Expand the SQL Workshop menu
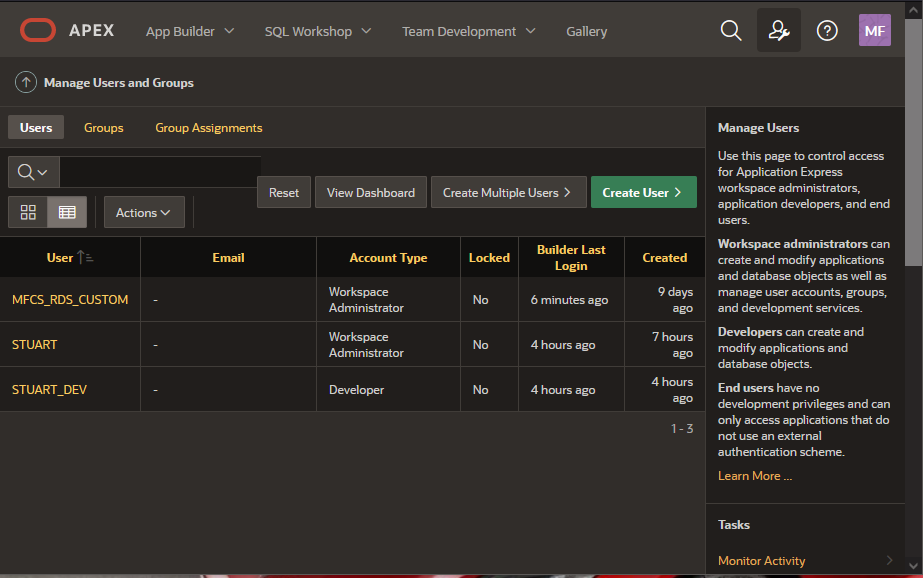Image resolution: width=923 pixels, height=578 pixels. (x=317, y=31)
